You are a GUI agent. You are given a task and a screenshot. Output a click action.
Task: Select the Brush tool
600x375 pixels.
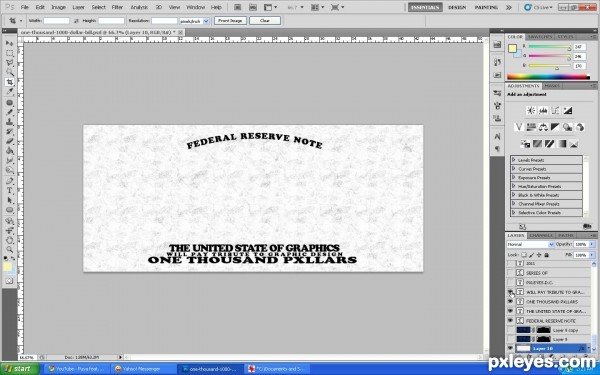(10, 112)
